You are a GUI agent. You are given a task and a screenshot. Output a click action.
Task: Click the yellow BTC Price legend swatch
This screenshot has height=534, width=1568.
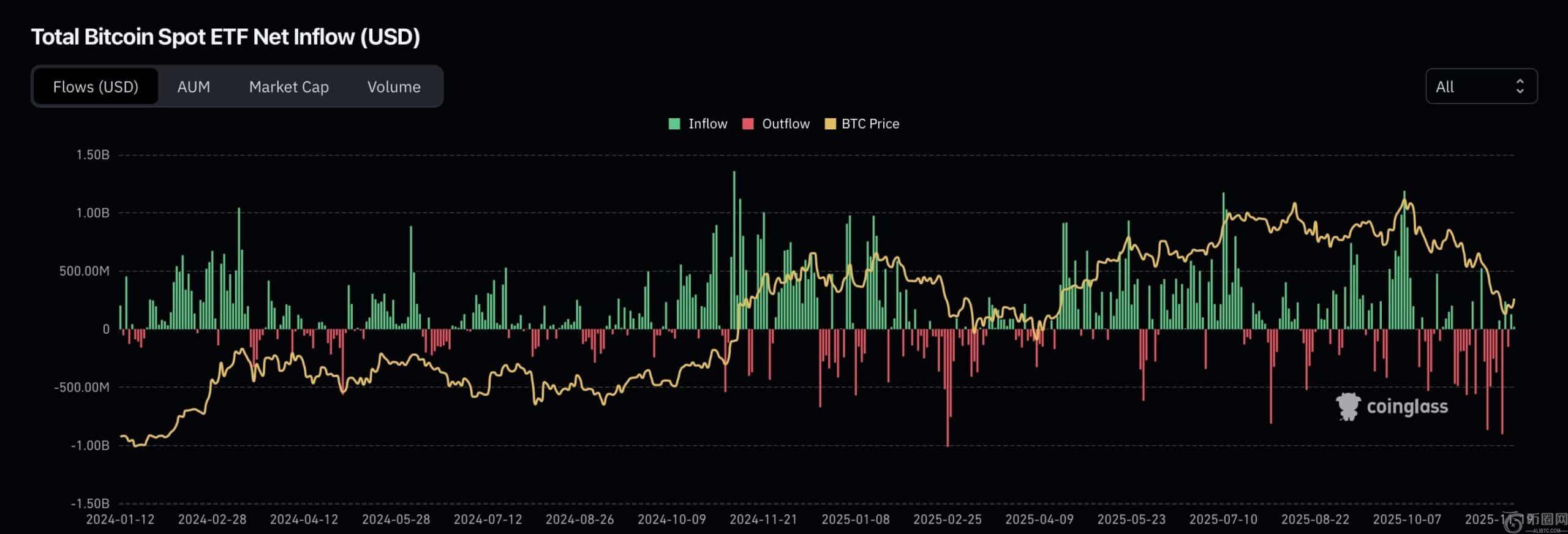tap(830, 124)
